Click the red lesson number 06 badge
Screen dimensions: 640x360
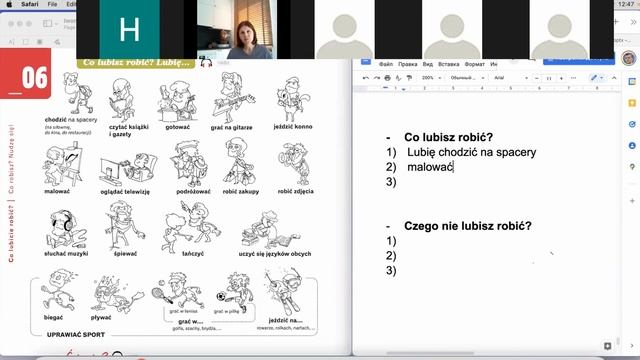point(26,73)
